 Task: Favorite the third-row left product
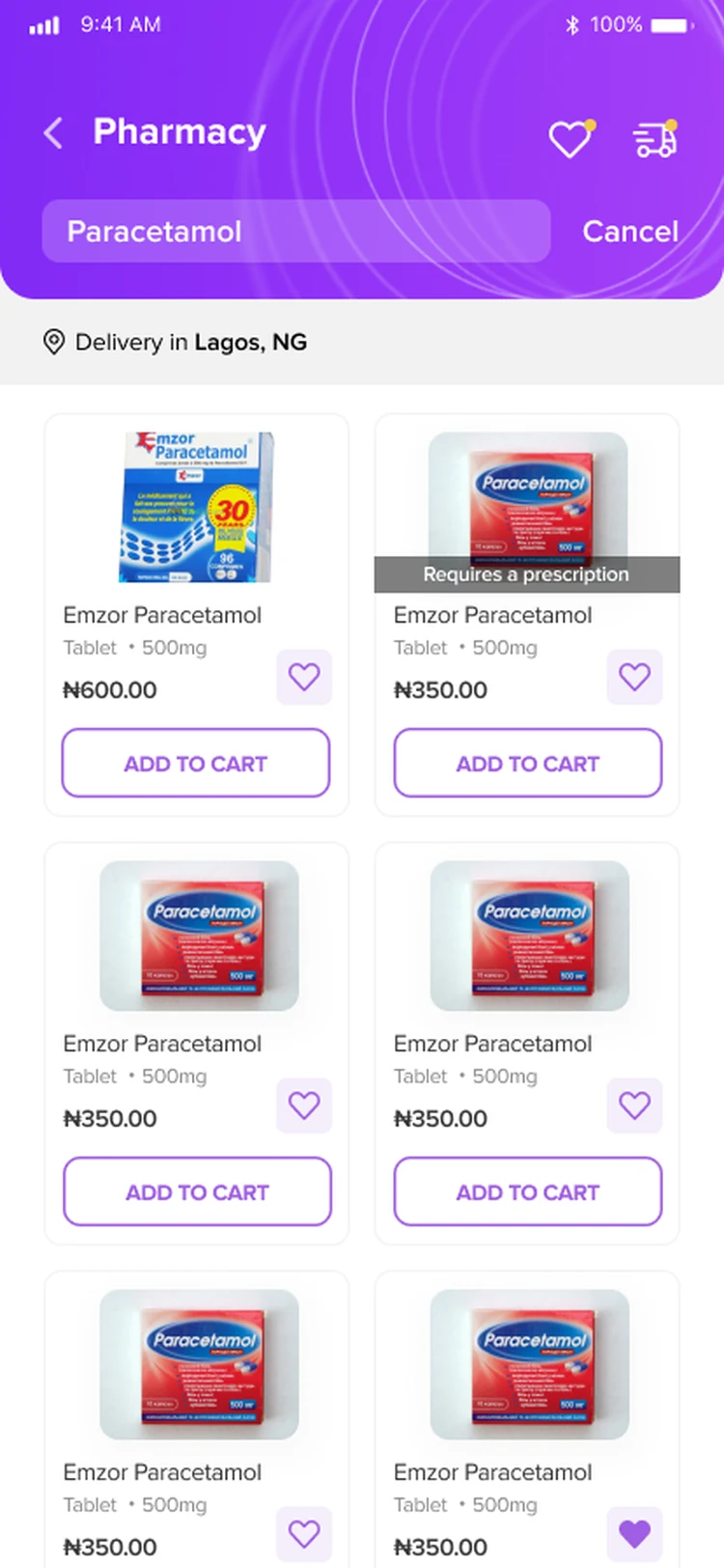click(x=304, y=1534)
